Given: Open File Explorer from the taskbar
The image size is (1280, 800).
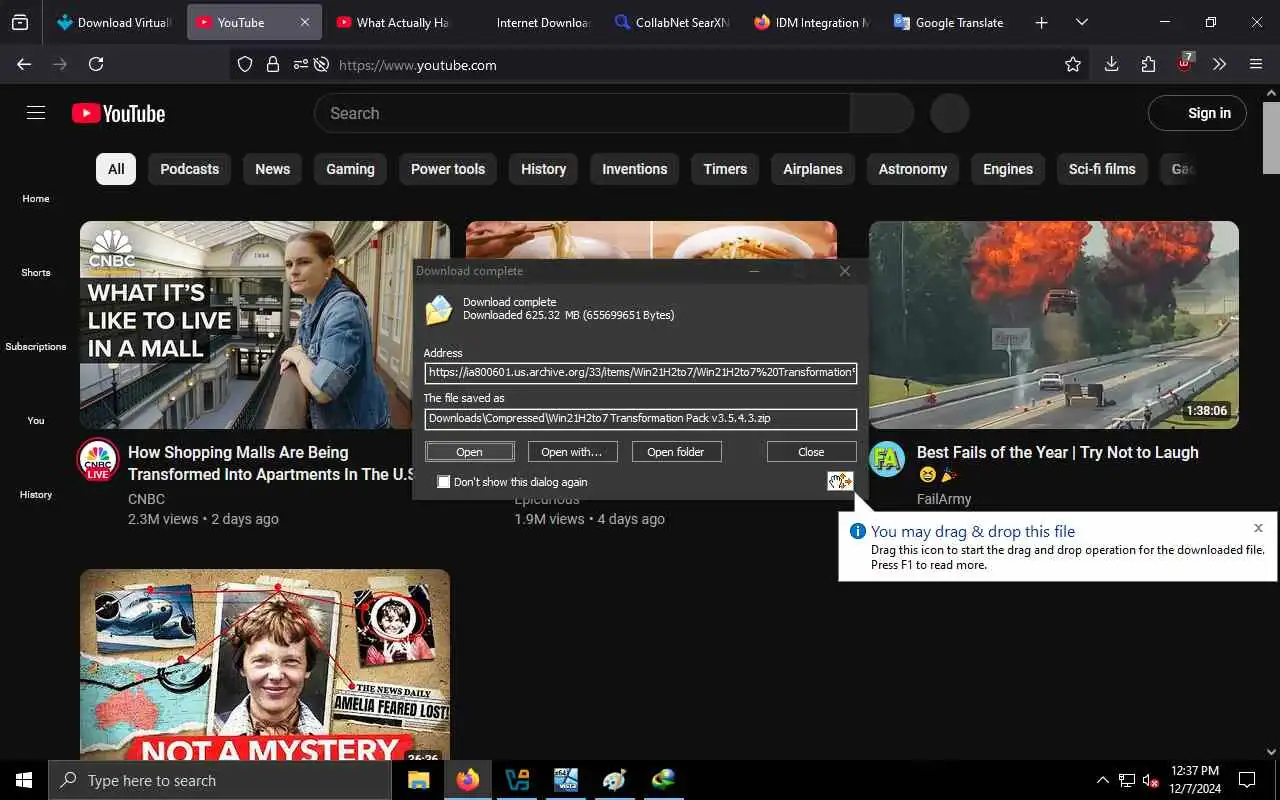Looking at the screenshot, I should pyautogui.click(x=419, y=780).
